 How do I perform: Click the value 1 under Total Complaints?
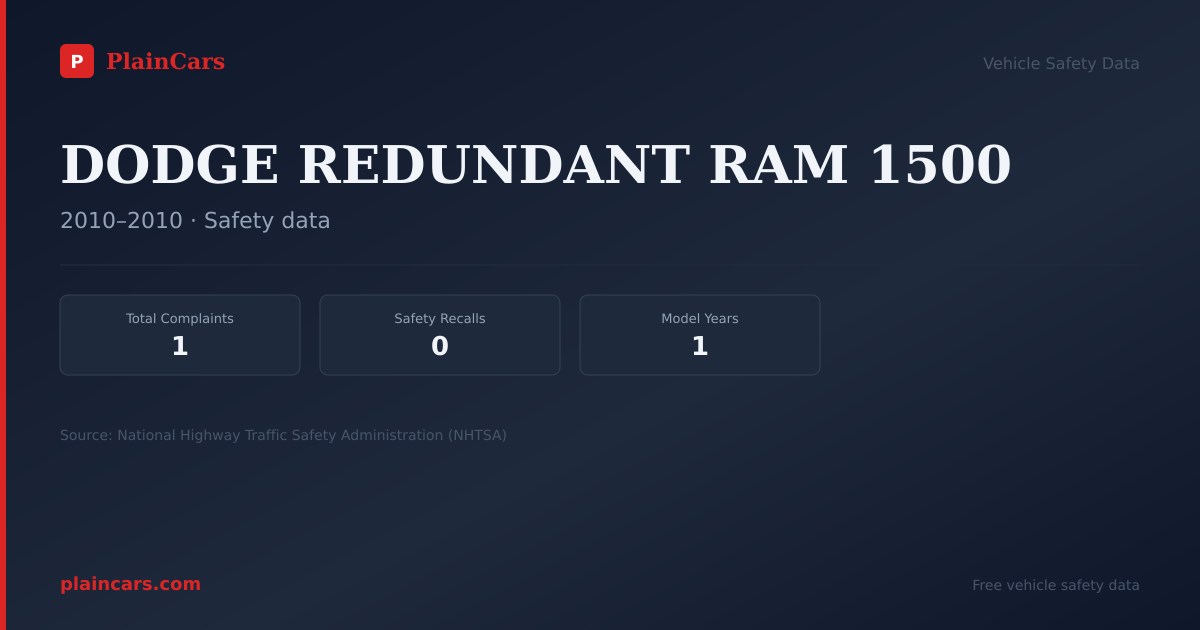[x=180, y=347]
